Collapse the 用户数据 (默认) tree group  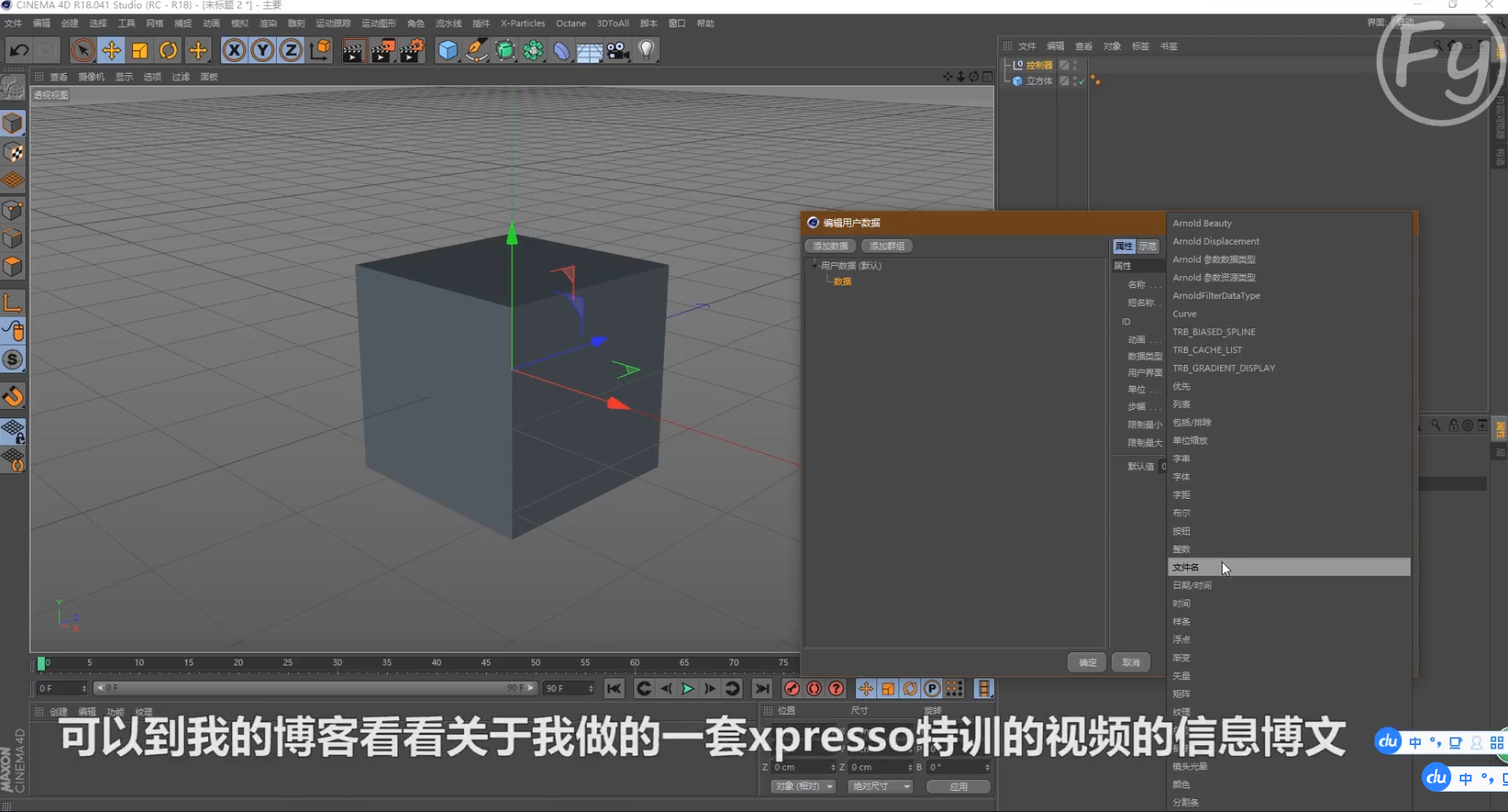(x=815, y=265)
